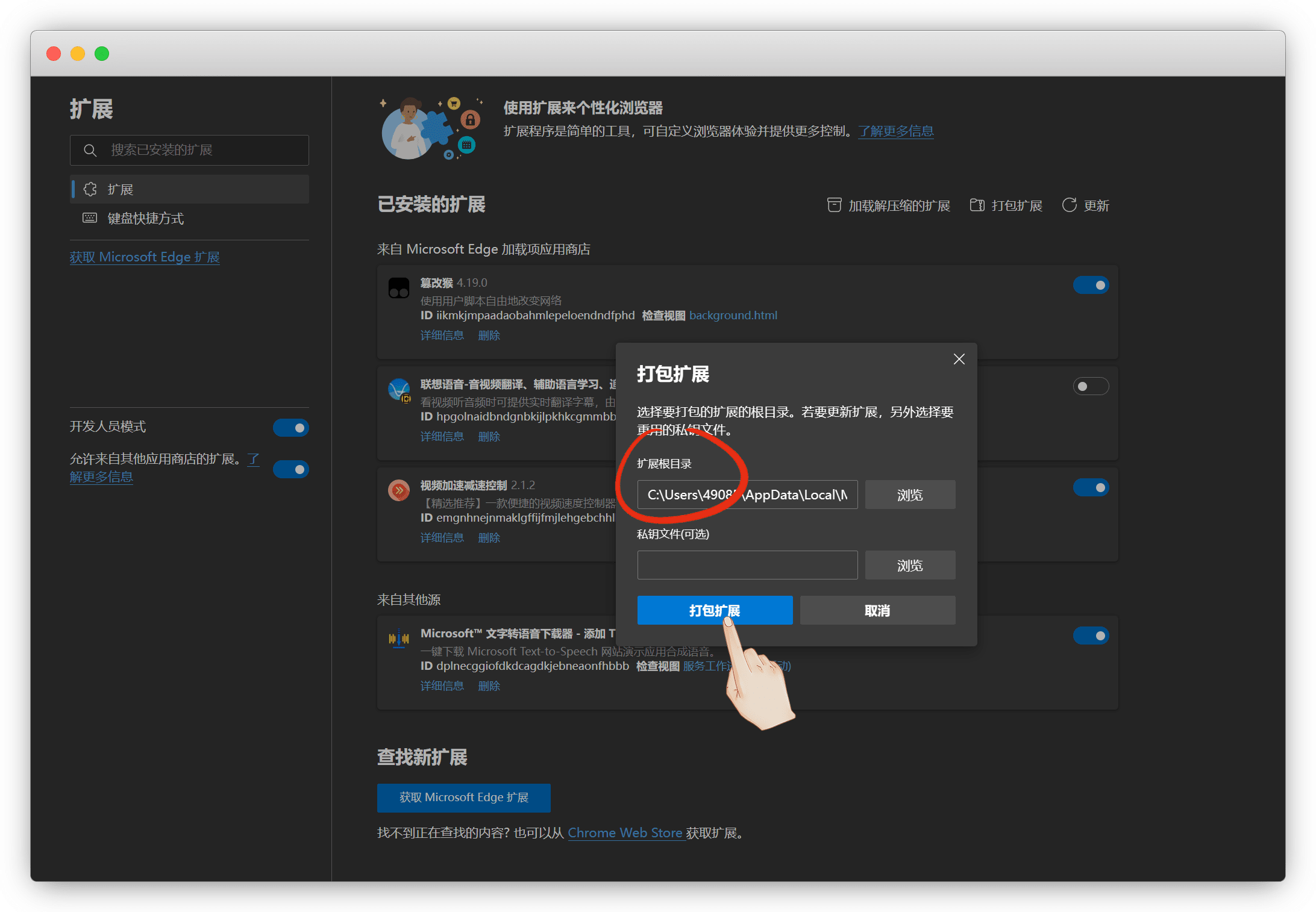The image size is (1316, 912).
Task: Open background.html inspect view link
Action: [733, 315]
